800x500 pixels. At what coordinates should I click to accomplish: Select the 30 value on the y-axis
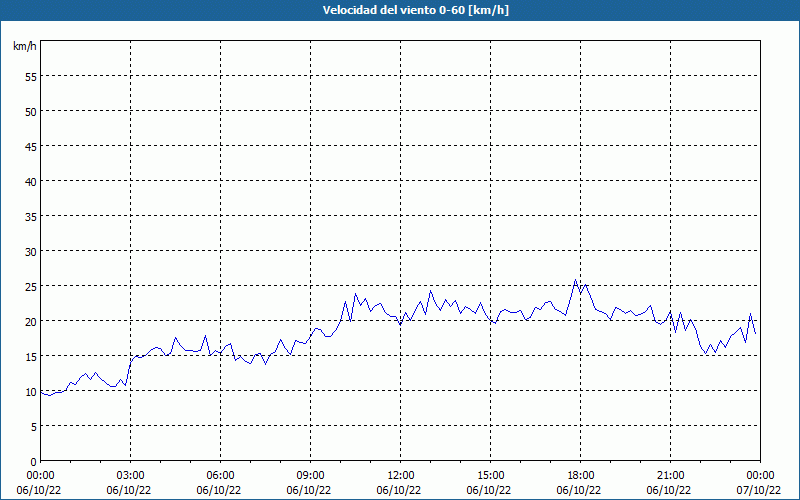[31, 252]
